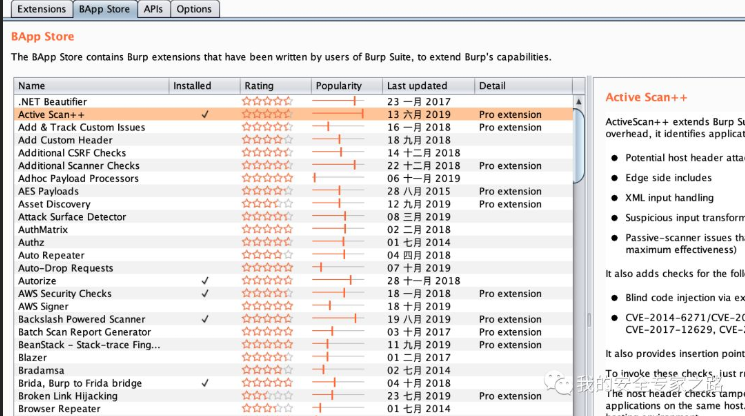Click the star rating of Auto Repeater
The height and width of the screenshot is (416, 745).
point(267,255)
